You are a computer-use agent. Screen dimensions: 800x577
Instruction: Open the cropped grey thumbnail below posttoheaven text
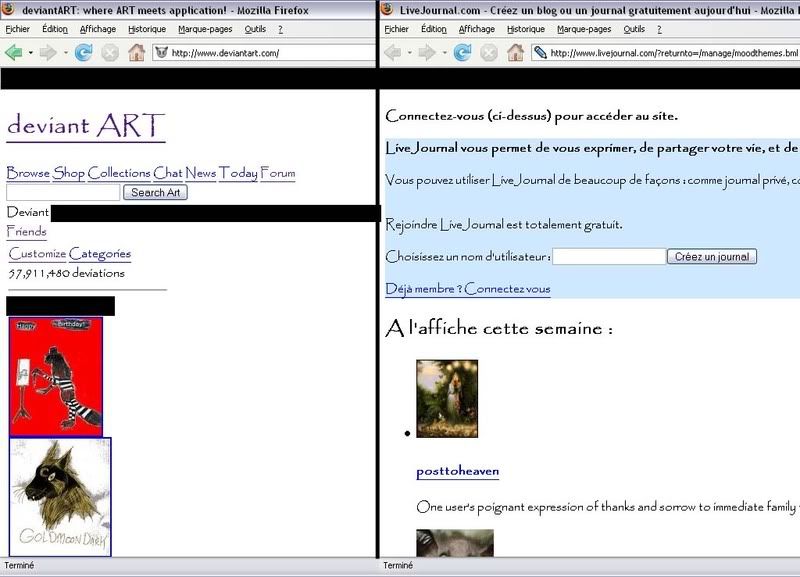(455, 543)
